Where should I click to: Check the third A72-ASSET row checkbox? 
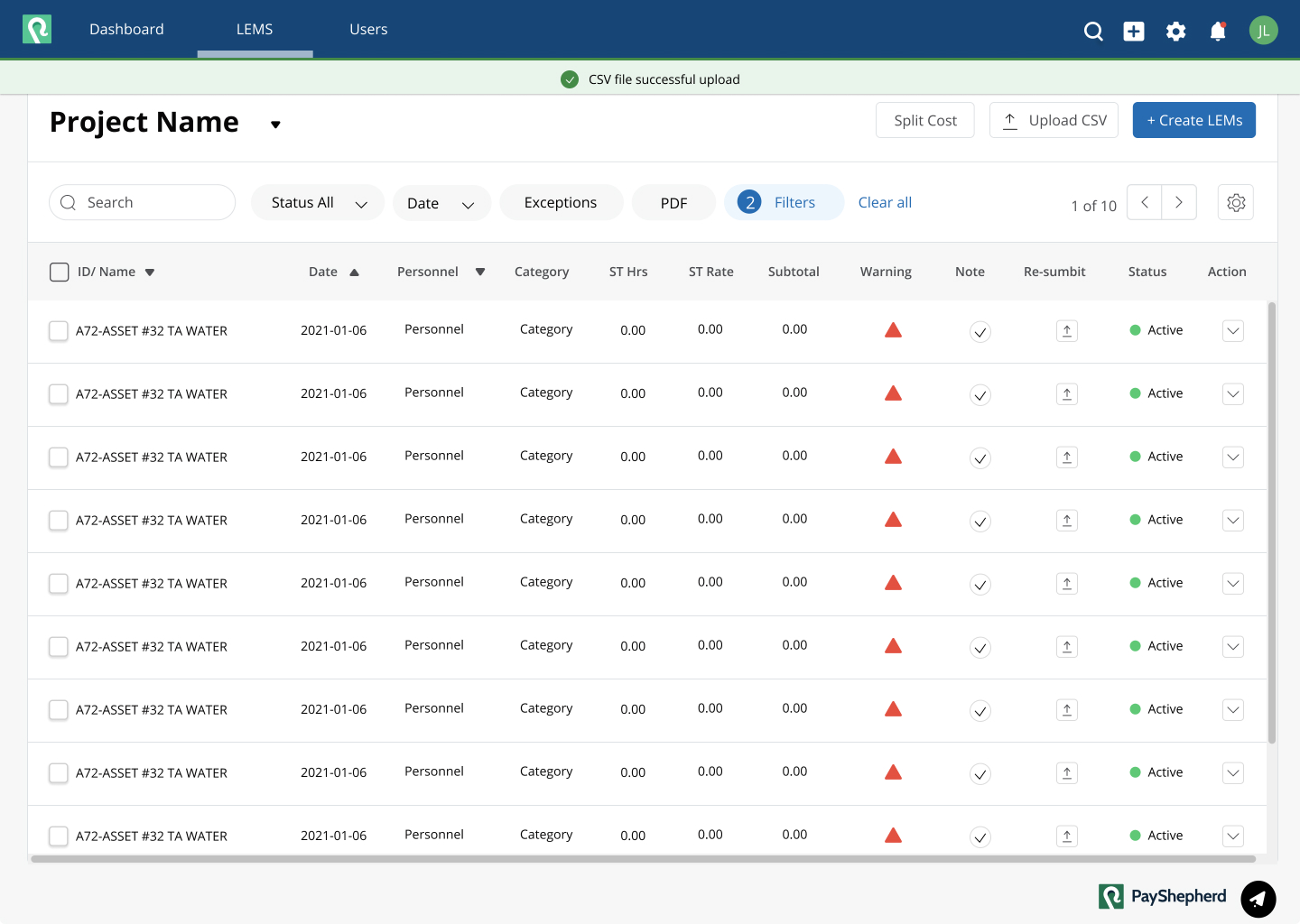tap(59, 457)
